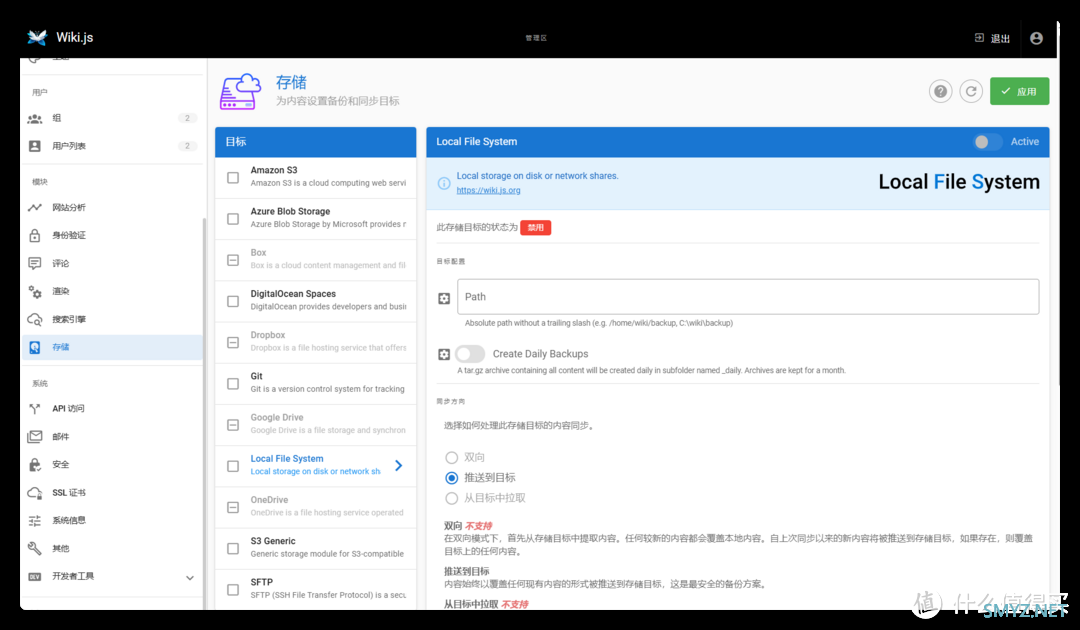Click the utilities (其他) wrench icon
Viewport: 1080px width, 630px height.
[34, 548]
